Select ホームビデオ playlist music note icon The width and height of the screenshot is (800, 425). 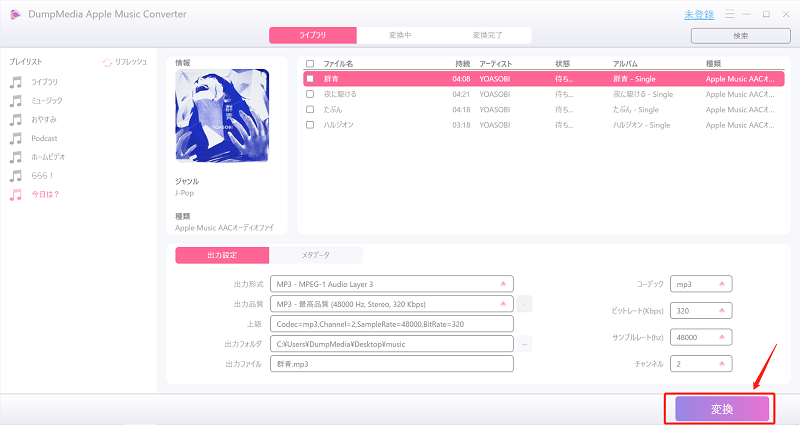point(16,157)
